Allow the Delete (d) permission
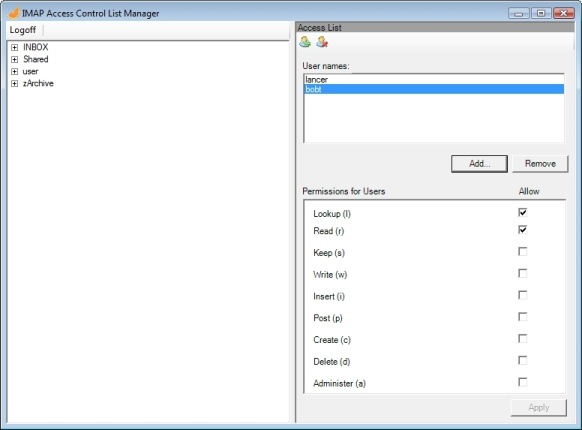 (x=523, y=360)
